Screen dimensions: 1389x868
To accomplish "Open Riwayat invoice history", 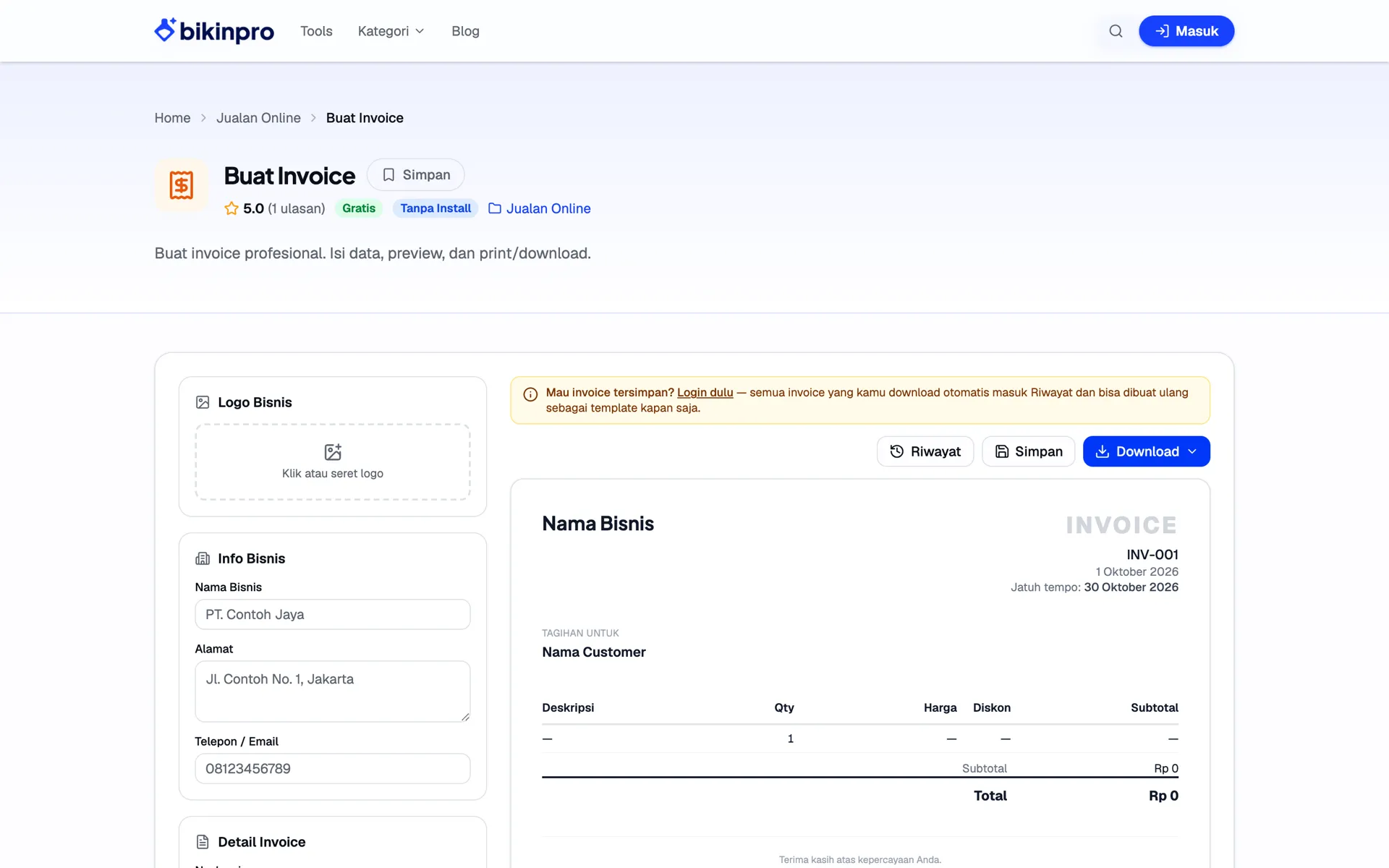I will (925, 451).
